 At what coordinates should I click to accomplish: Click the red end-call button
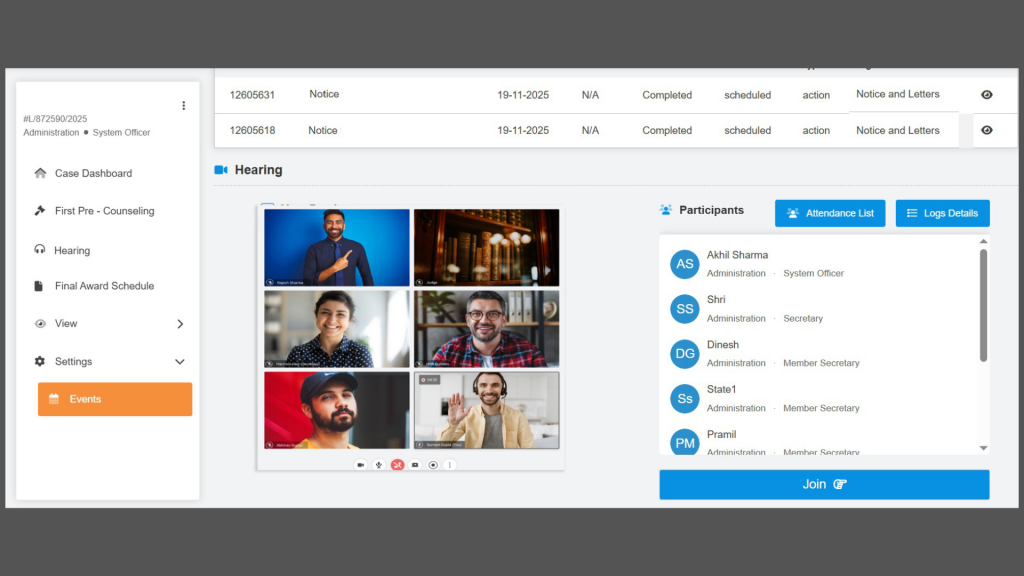397,465
